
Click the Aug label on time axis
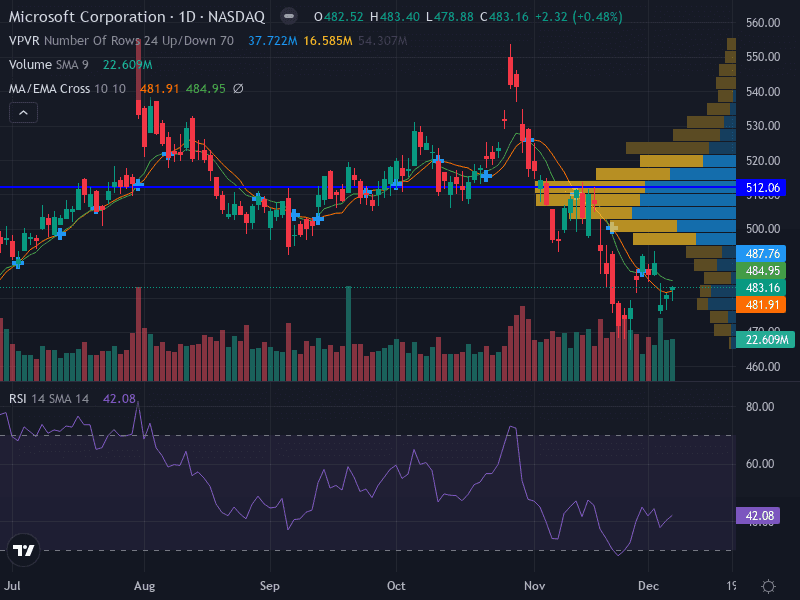144,586
